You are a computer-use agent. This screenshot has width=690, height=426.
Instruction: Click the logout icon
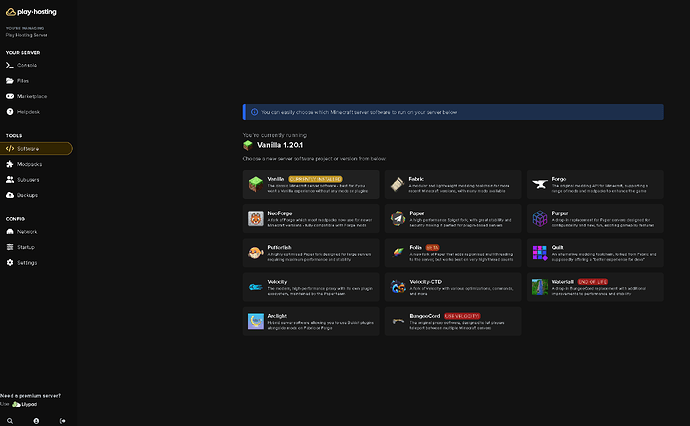(x=62, y=421)
